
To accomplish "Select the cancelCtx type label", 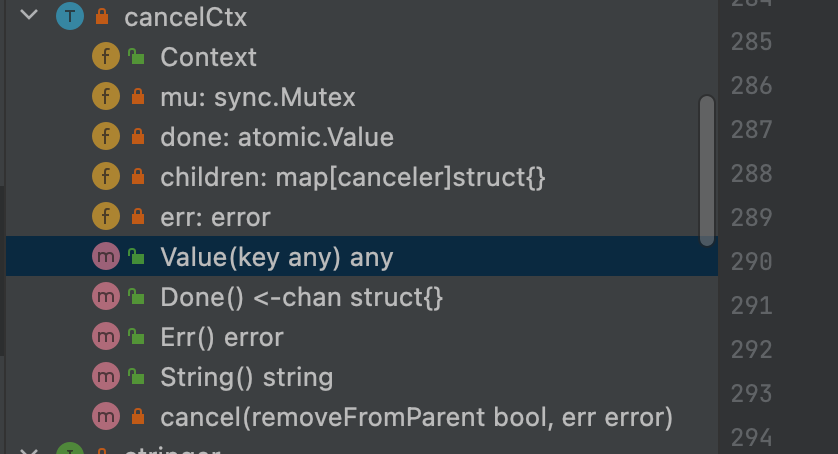I will tap(185, 17).
